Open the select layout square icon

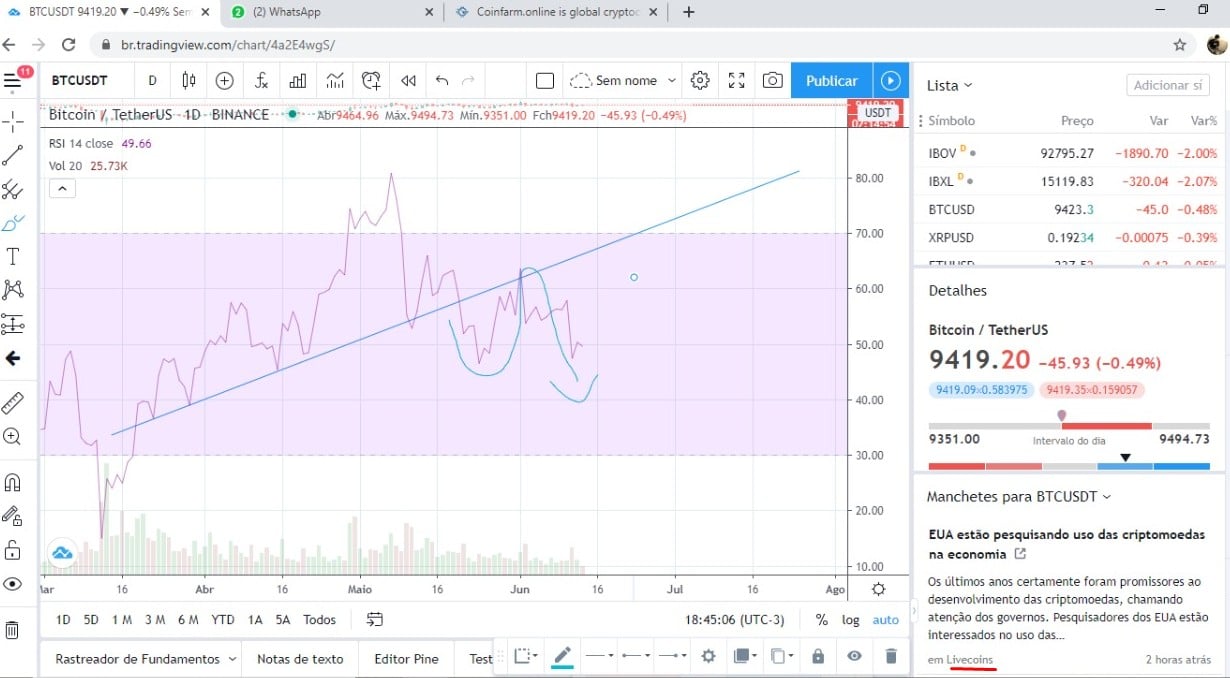click(x=545, y=81)
